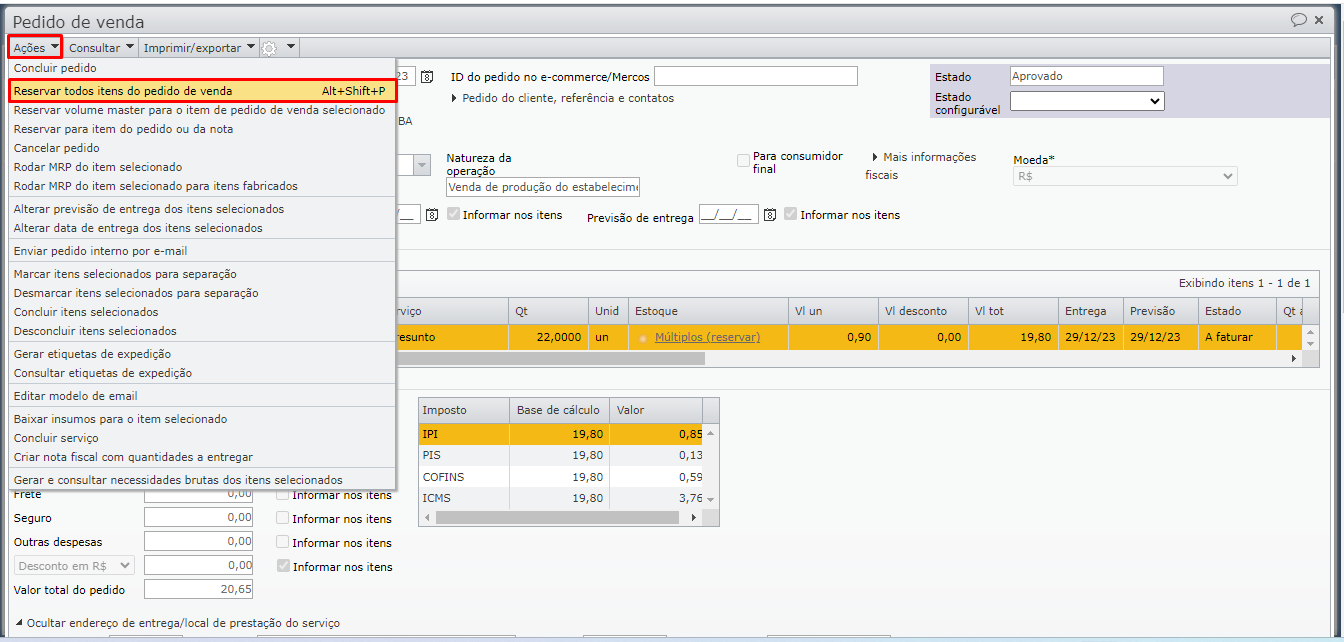1344x642 pixels.
Task: Choose Cancelar pedido from Ações menu
Action: pos(57,148)
